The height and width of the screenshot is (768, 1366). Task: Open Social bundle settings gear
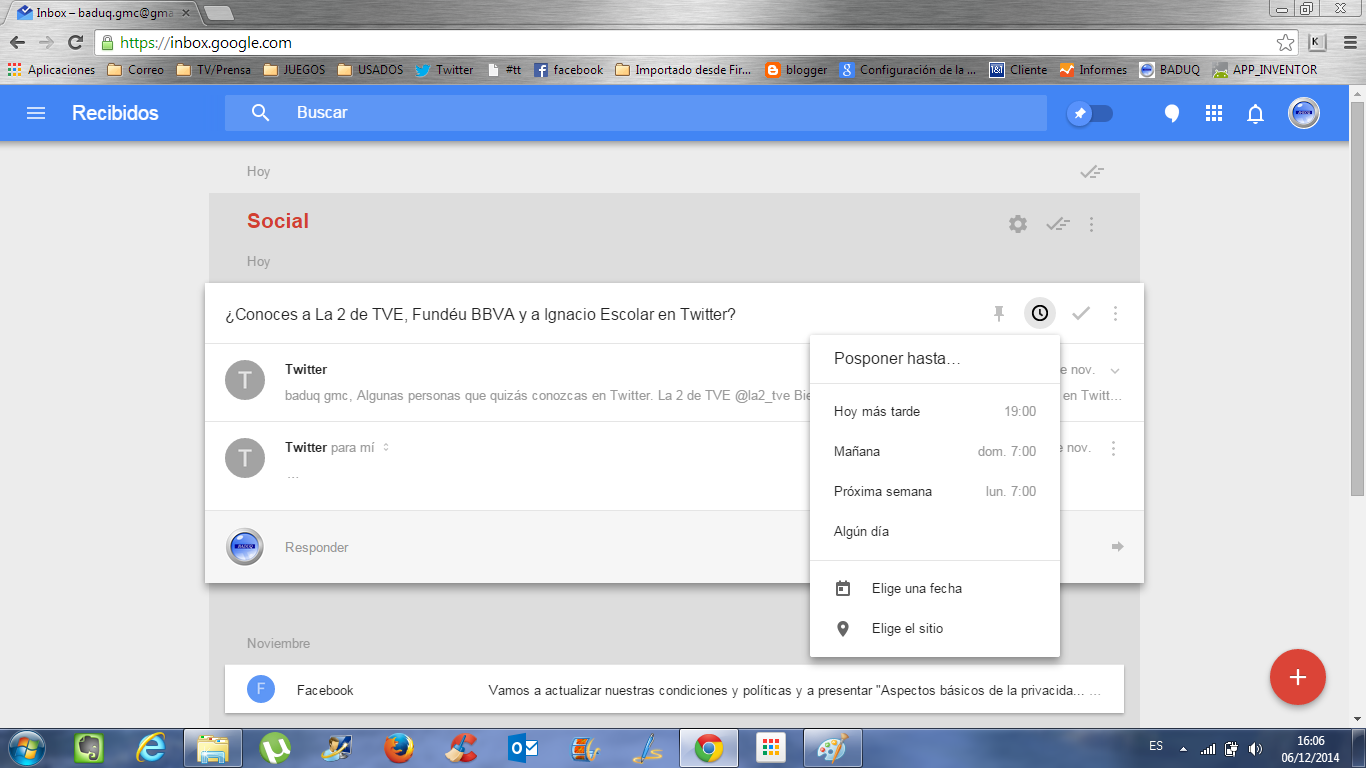point(1018,224)
